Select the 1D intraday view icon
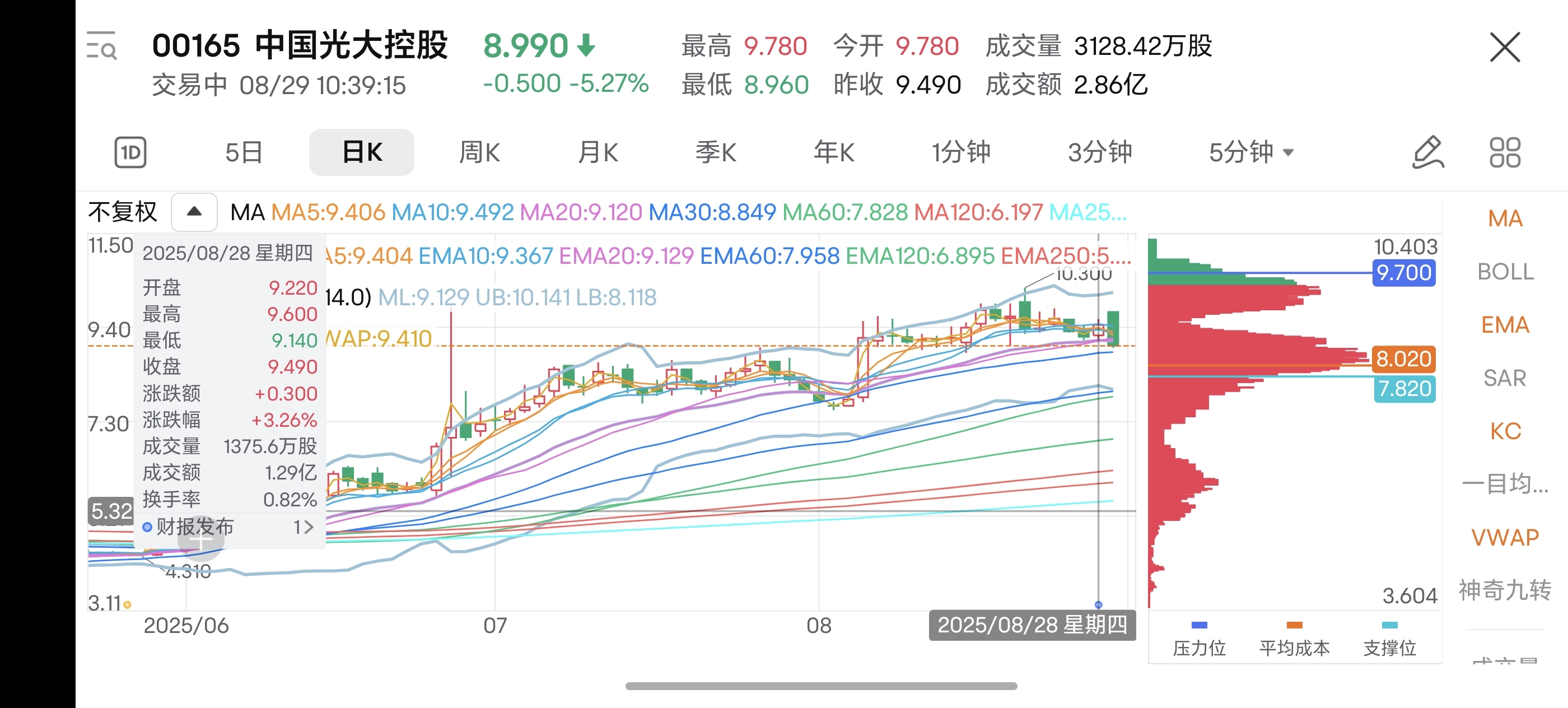1568x708 pixels. 130,152
